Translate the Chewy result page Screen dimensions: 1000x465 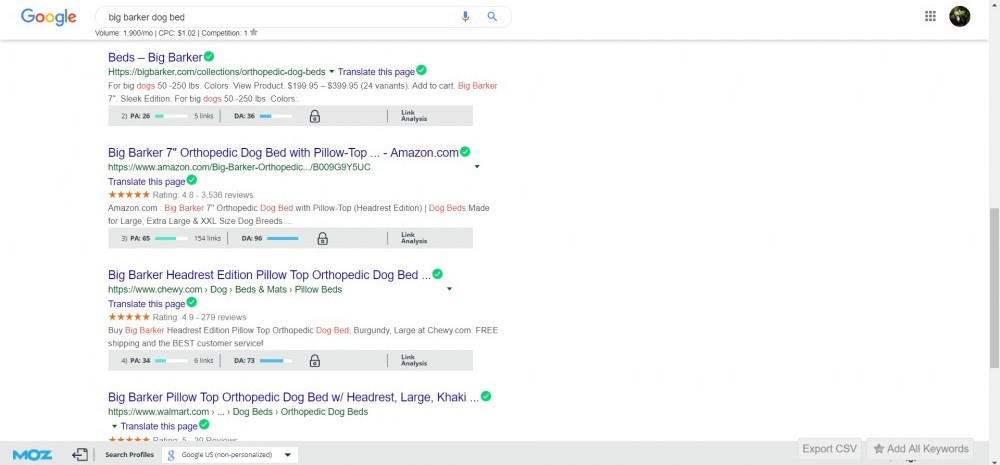tap(147, 304)
